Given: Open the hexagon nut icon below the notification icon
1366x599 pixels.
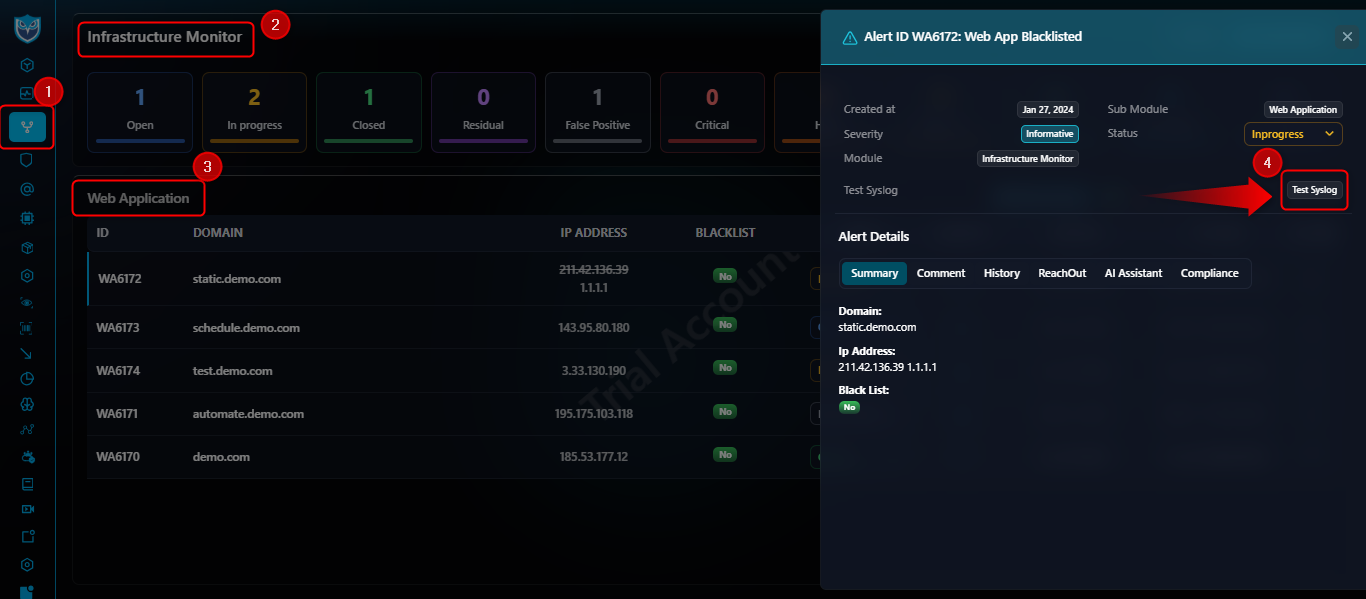Looking at the screenshot, I should 27,565.
